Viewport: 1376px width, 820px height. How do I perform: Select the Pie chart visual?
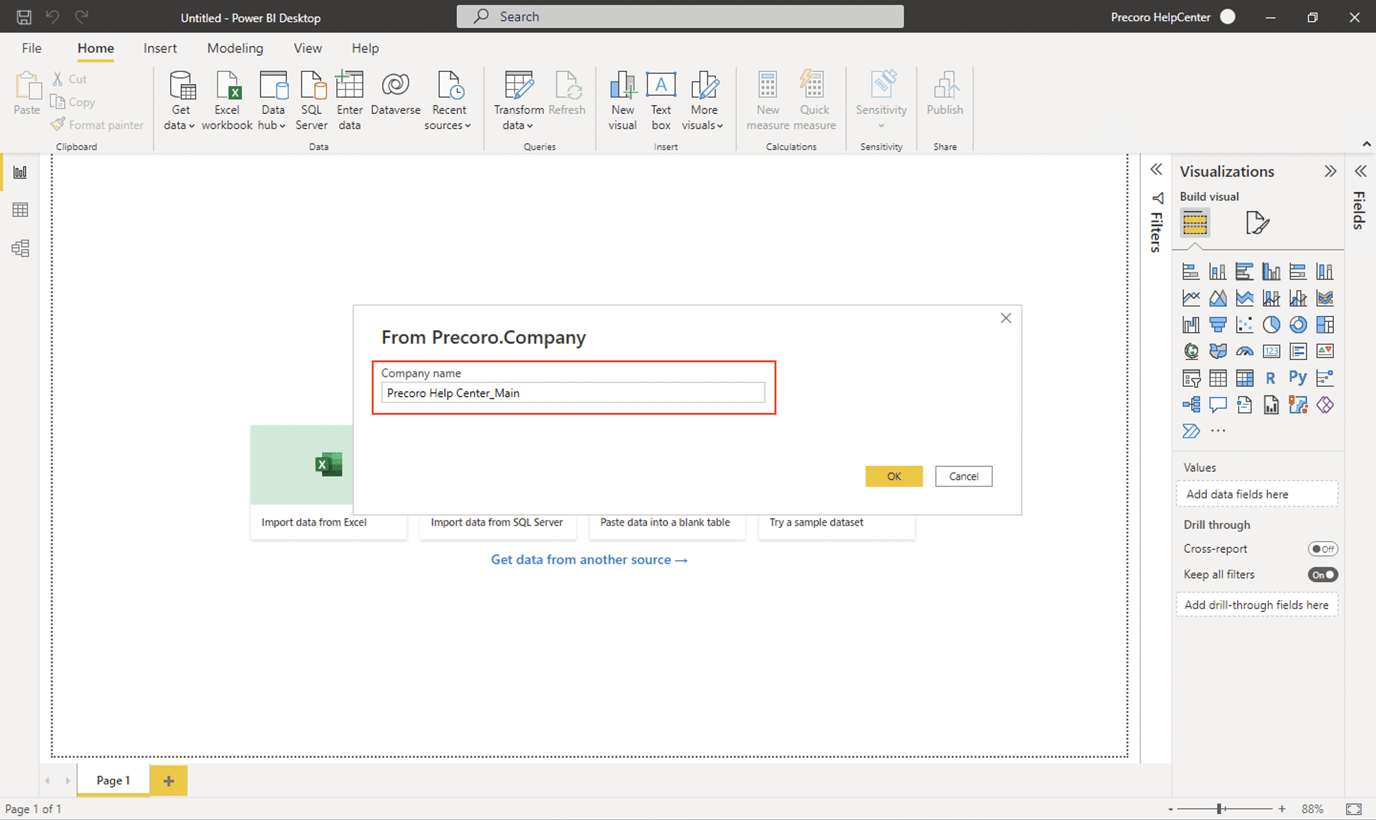pyautogui.click(x=1271, y=324)
